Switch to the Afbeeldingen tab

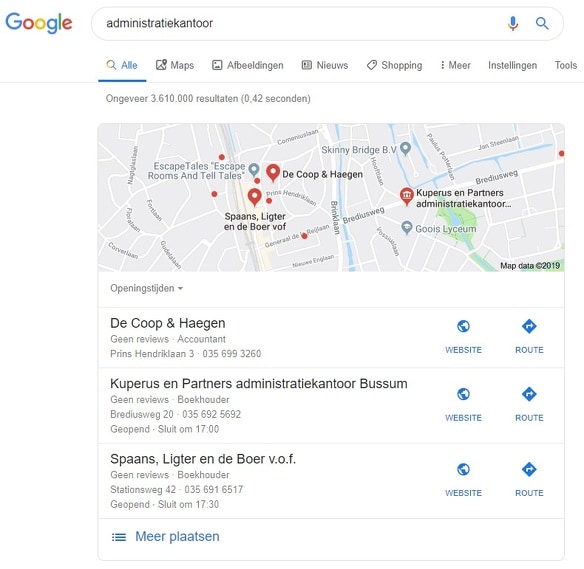(248, 65)
